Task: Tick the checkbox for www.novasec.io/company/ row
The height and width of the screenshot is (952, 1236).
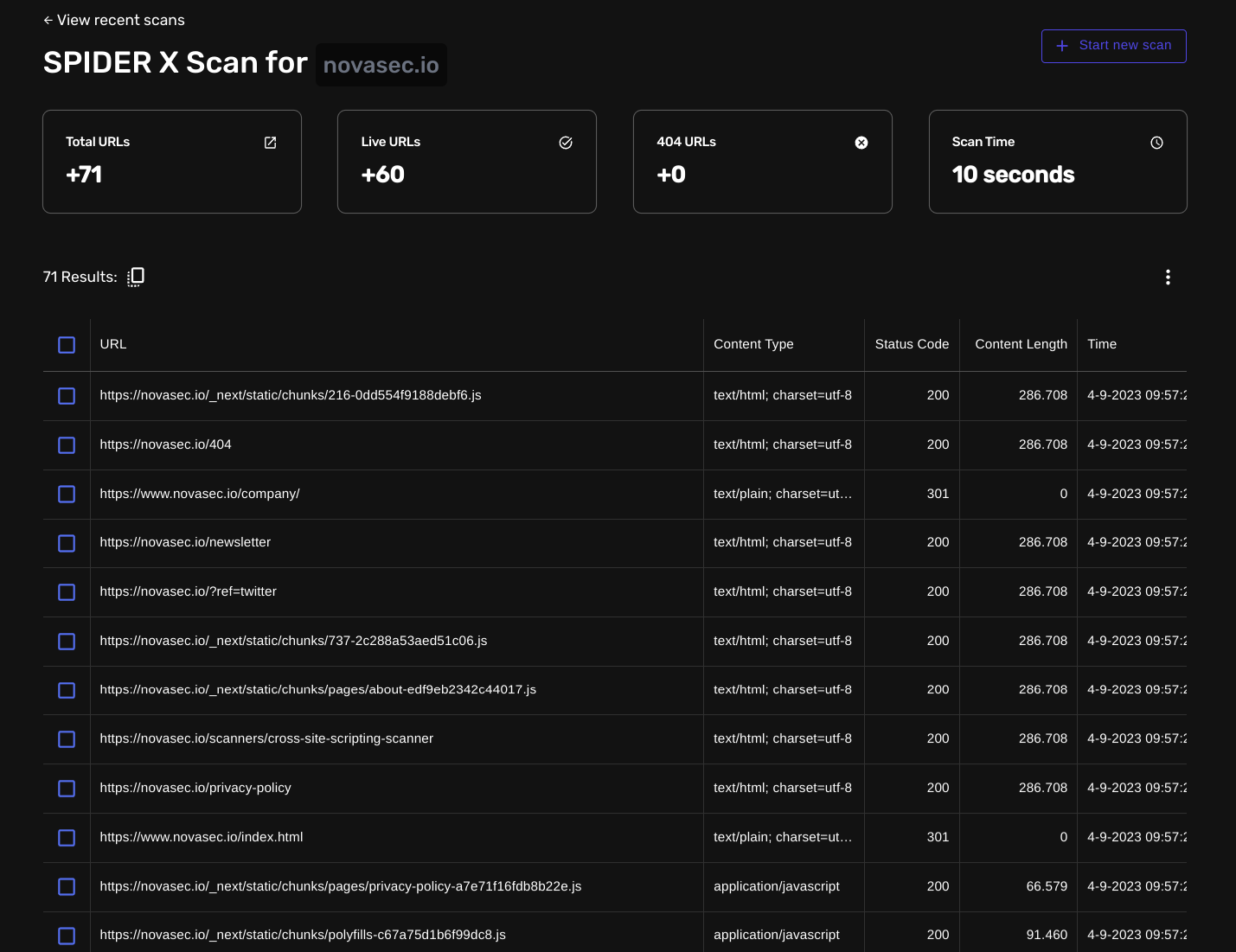Action: 67,495
